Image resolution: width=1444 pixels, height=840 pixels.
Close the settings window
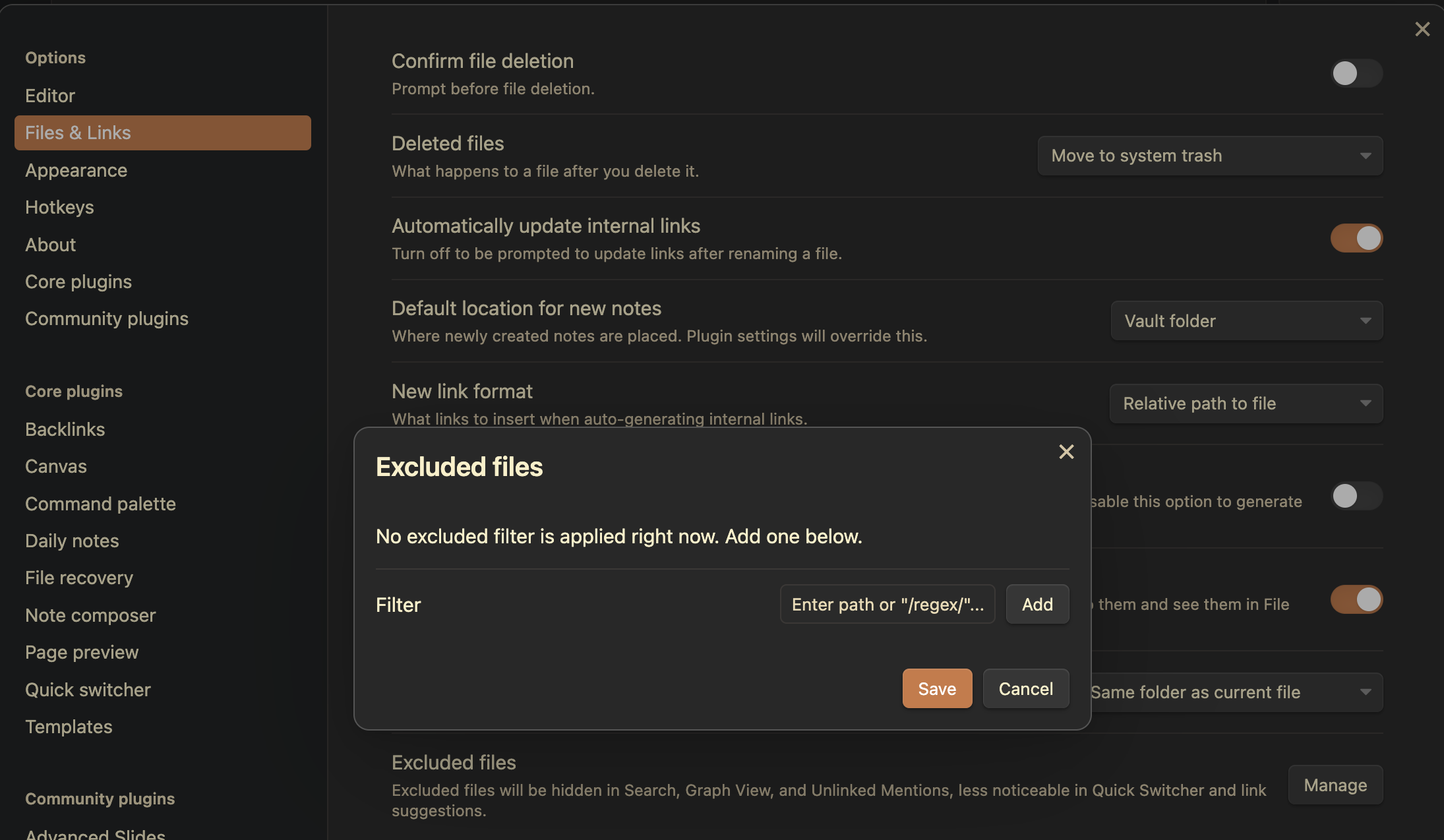pyautogui.click(x=1422, y=29)
